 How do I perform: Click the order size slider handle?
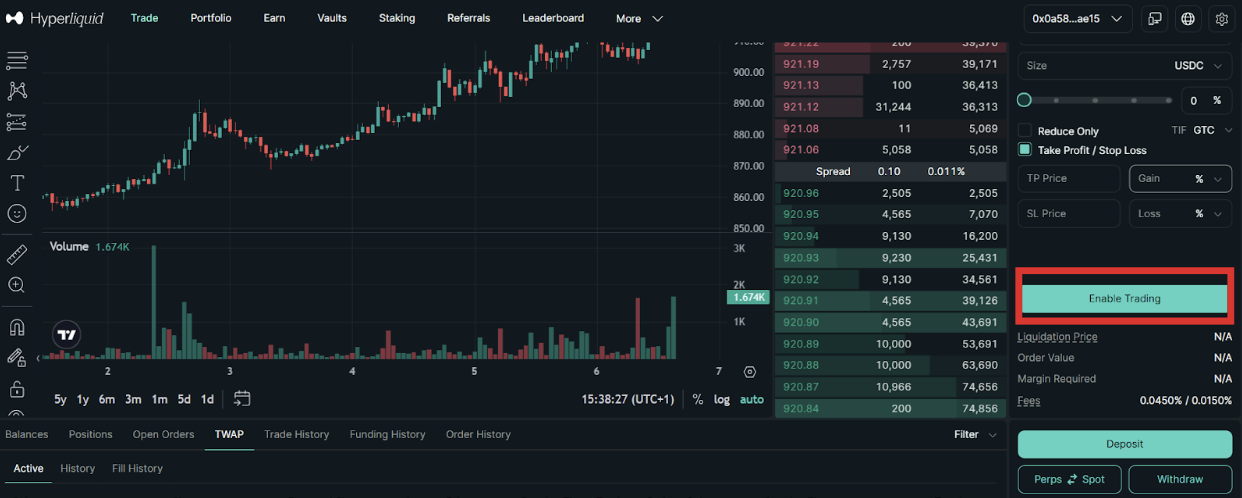coord(1024,100)
